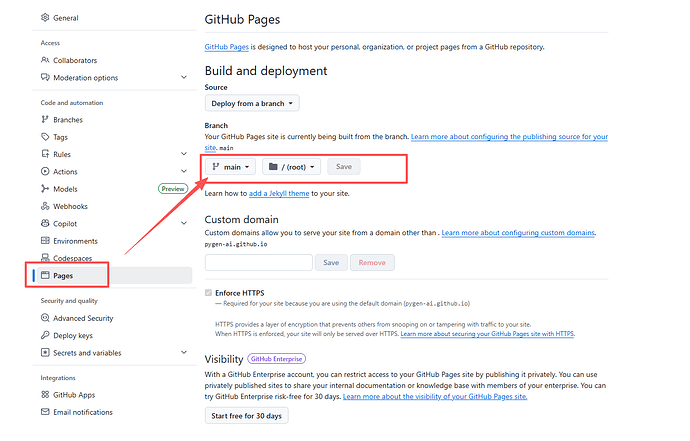Click the Tags tag icon
690x441 pixels.
(45, 137)
